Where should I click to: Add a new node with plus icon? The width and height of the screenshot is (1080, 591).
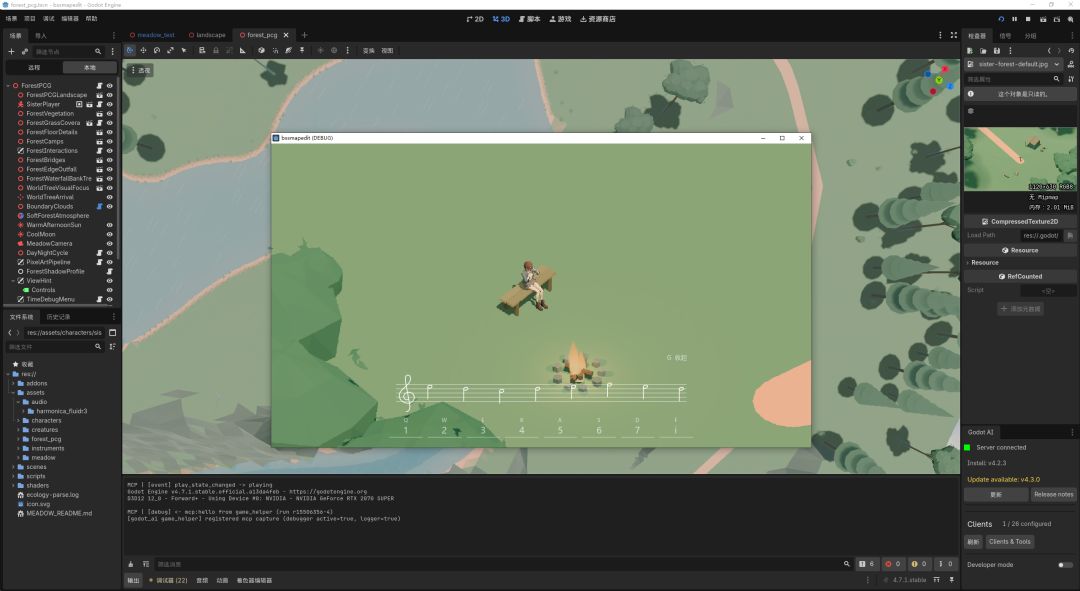11,52
